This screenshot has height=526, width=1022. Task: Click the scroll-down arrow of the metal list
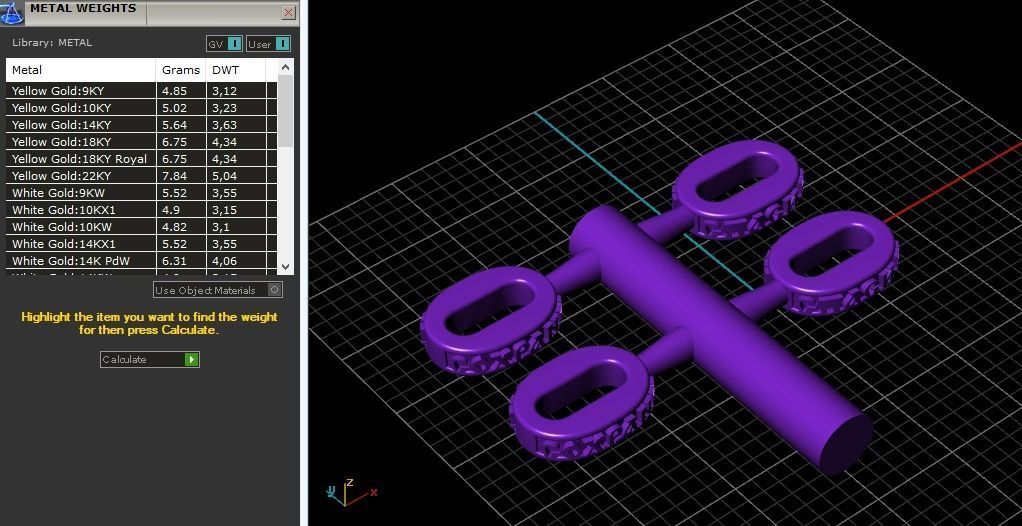pos(285,267)
